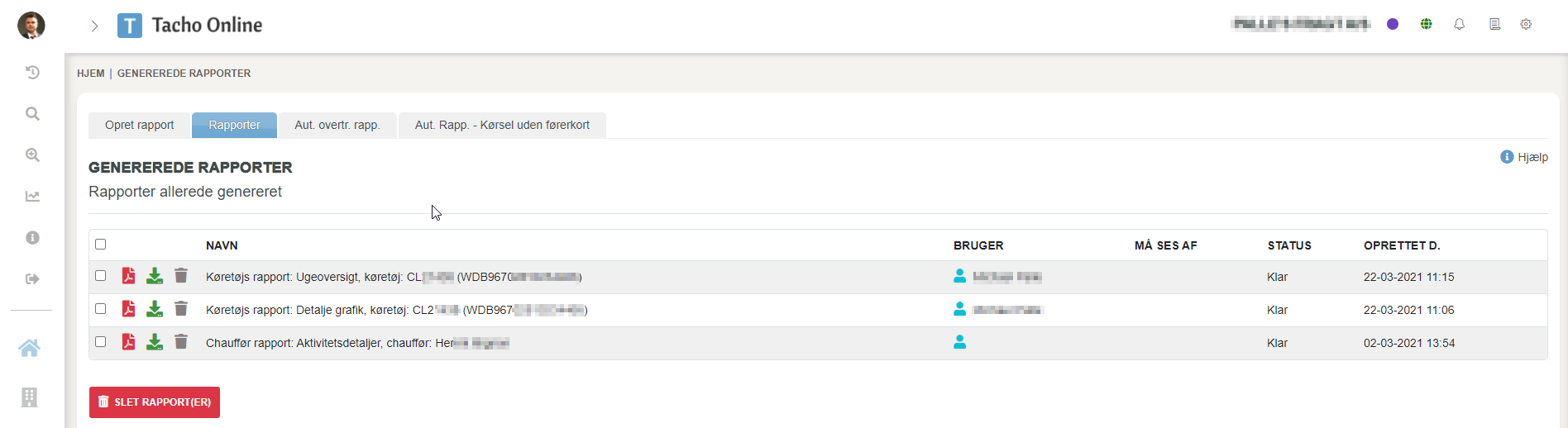Click the log out sidebar icon
The image size is (1568, 428).
pyautogui.click(x=32, y=279)
